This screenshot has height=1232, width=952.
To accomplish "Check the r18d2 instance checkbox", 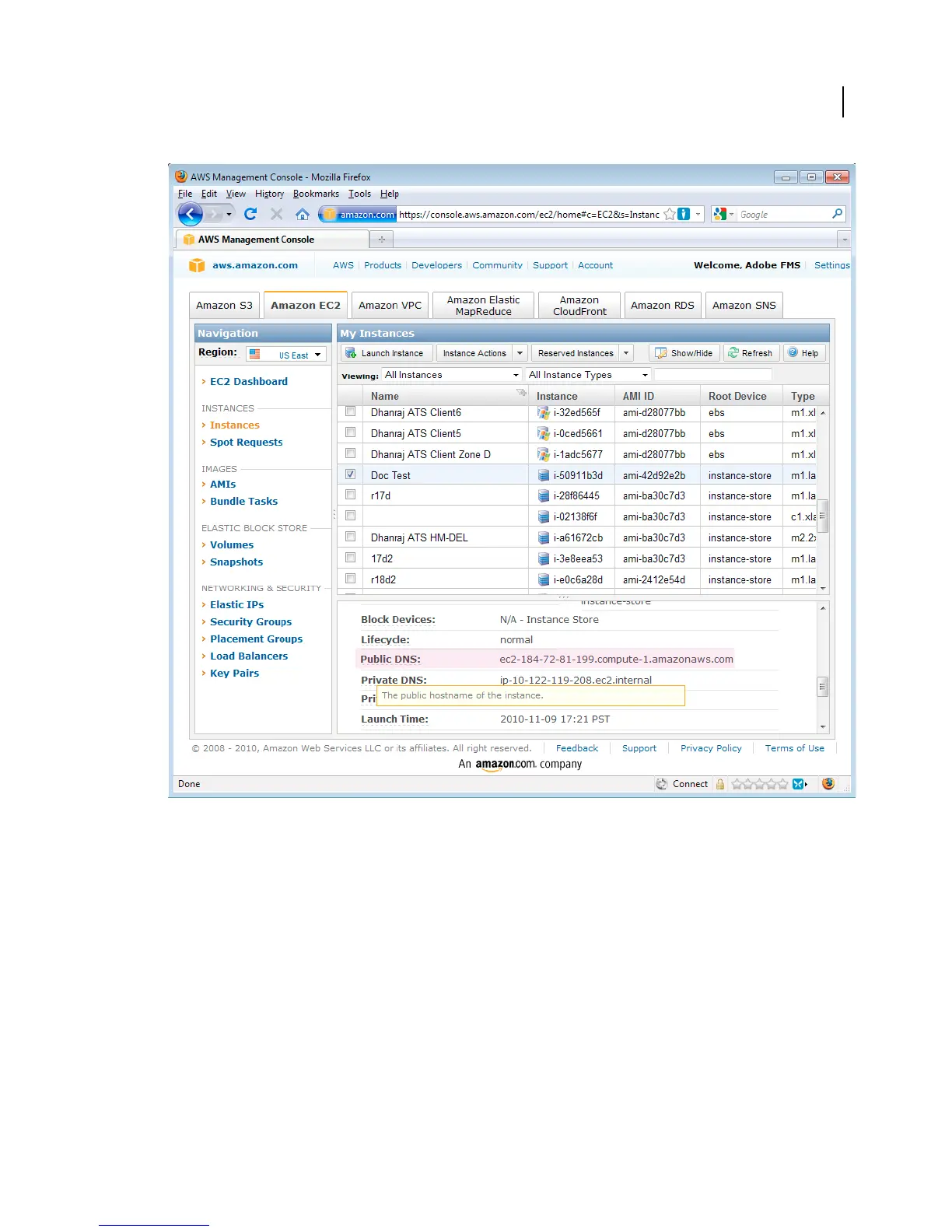I will [x=350, y=579].
